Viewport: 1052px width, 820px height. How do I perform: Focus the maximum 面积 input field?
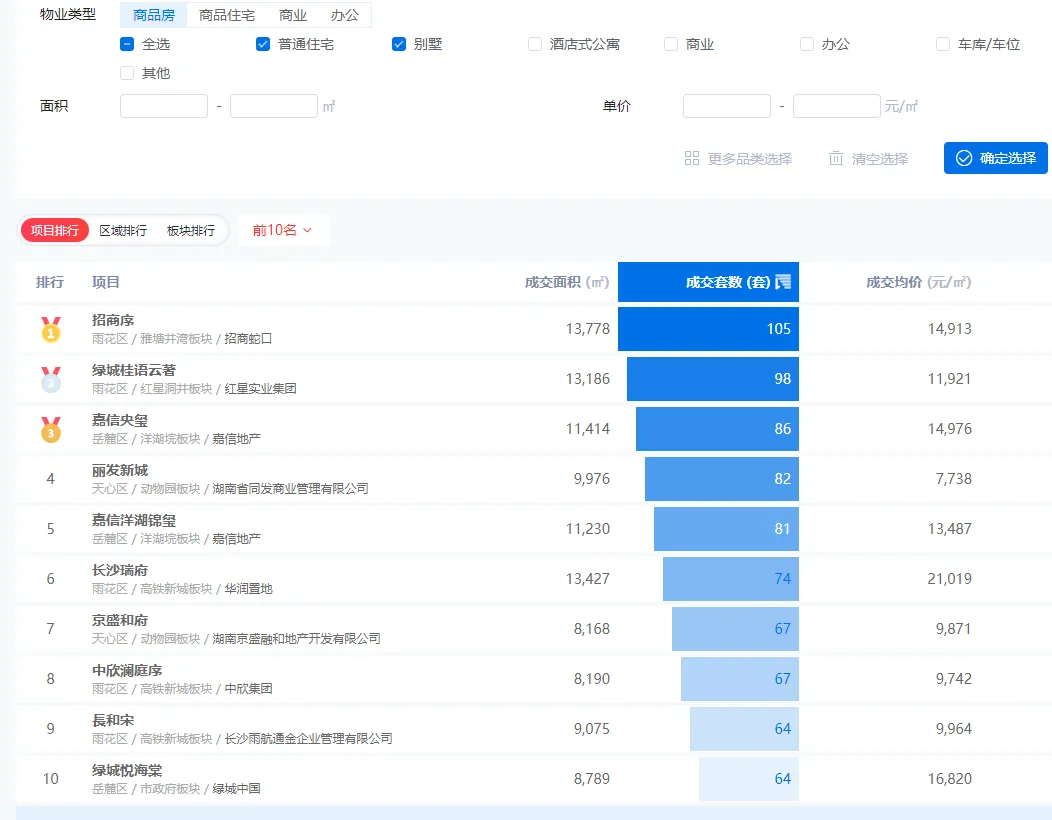click(274, 106)
